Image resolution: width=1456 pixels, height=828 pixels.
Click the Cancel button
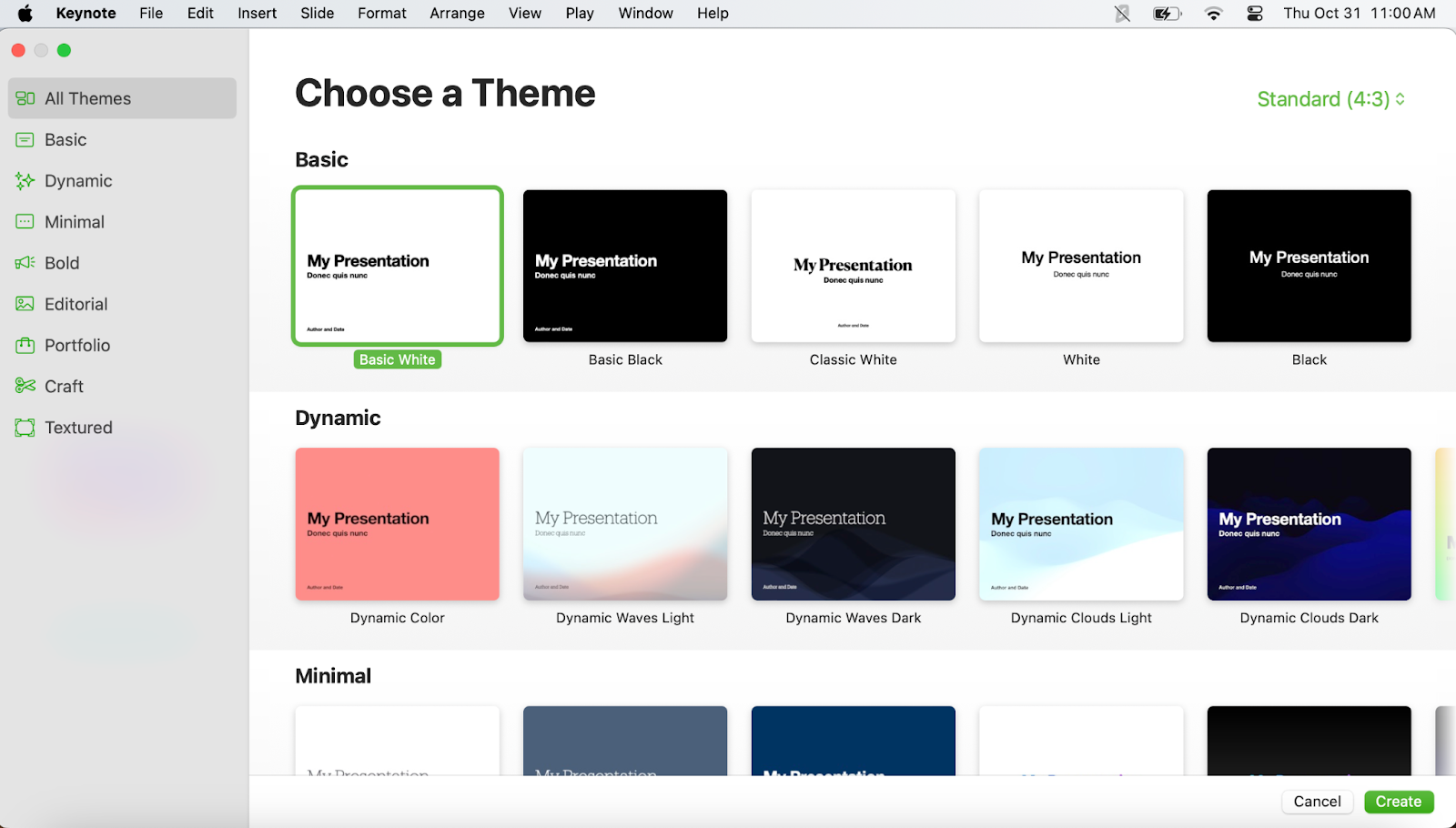[x=1317, y=802]
